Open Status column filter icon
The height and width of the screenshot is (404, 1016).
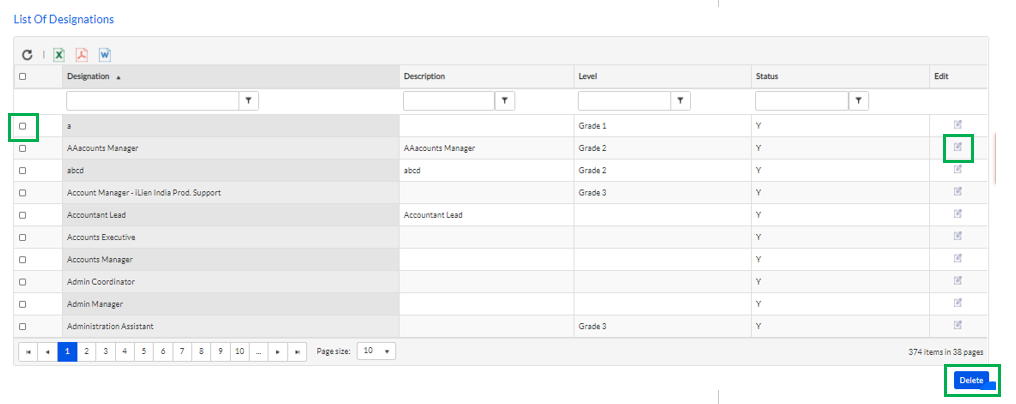point(859,101)
